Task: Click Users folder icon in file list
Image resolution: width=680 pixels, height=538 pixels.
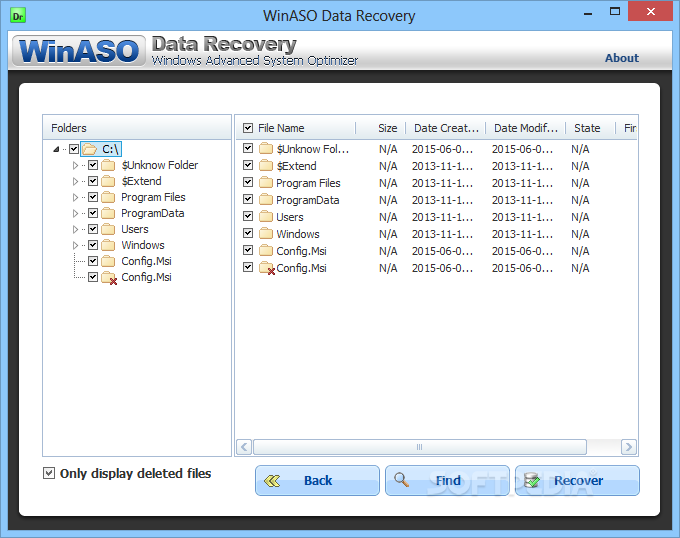Action: pos(266,216)
